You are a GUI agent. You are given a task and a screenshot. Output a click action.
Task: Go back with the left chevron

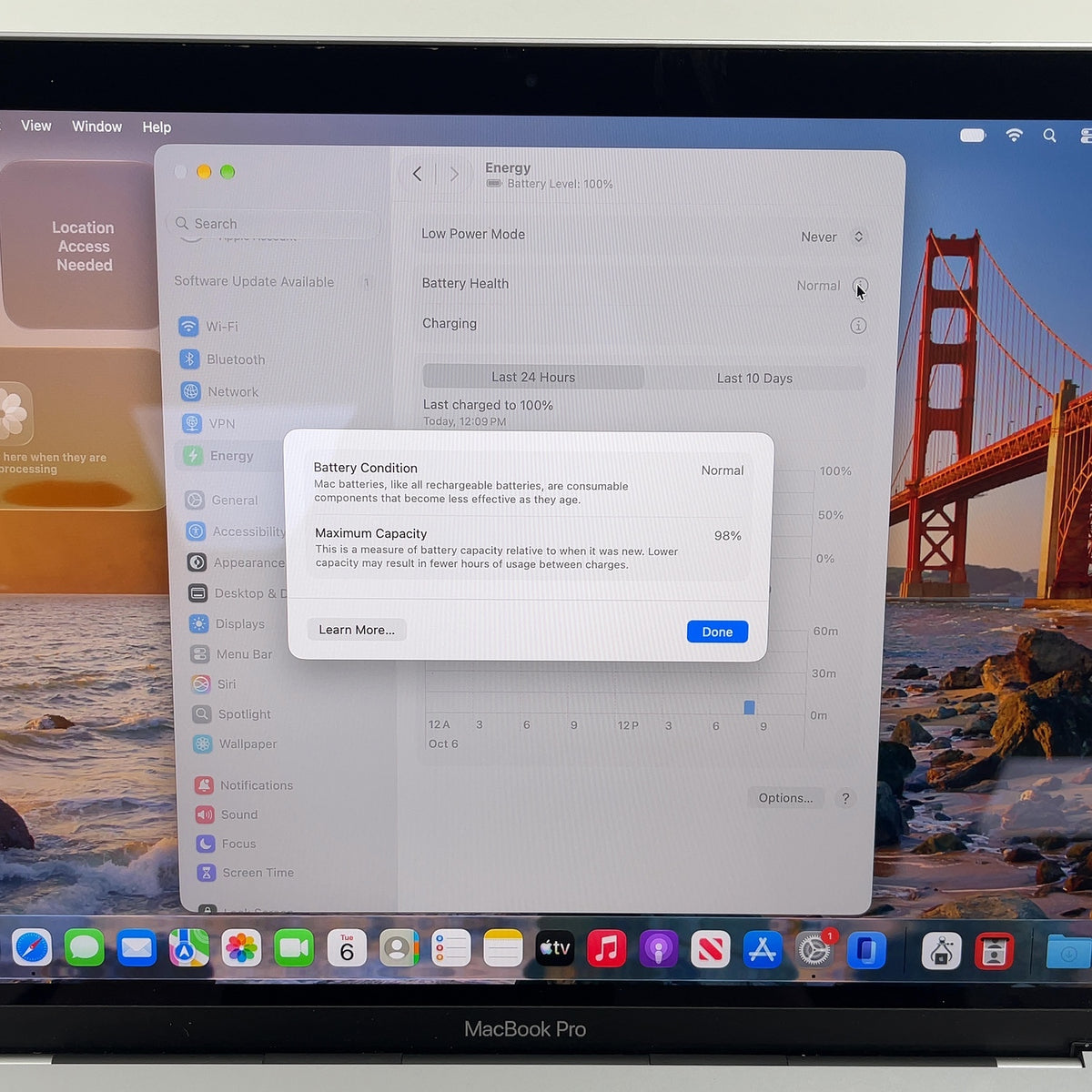417,174
